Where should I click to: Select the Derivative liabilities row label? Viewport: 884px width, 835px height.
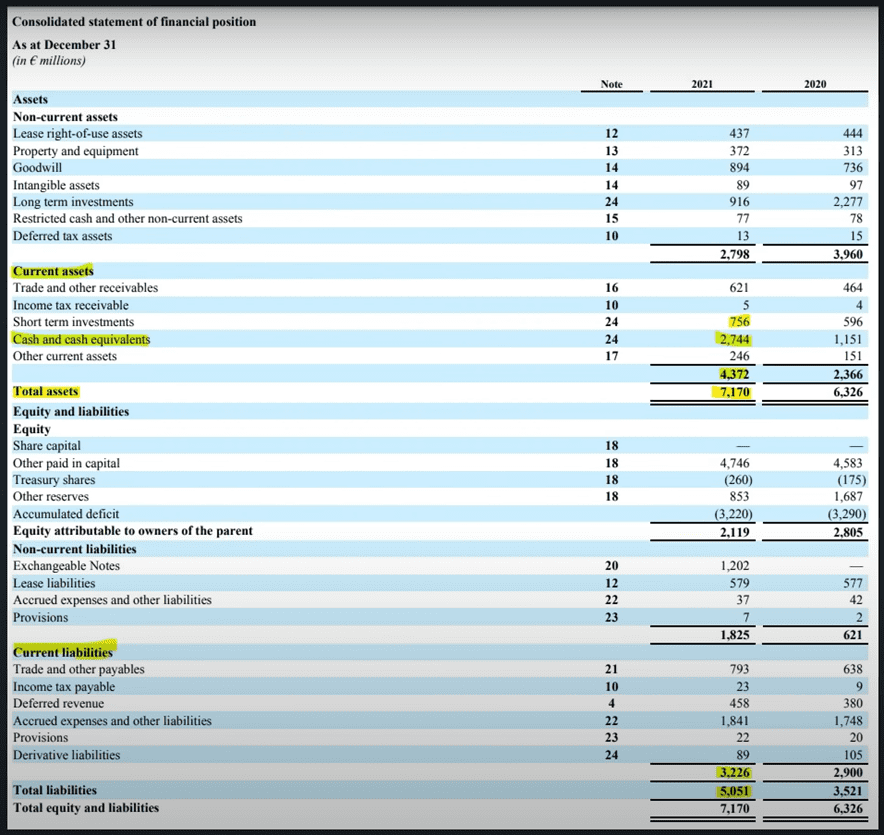point(66,755)
